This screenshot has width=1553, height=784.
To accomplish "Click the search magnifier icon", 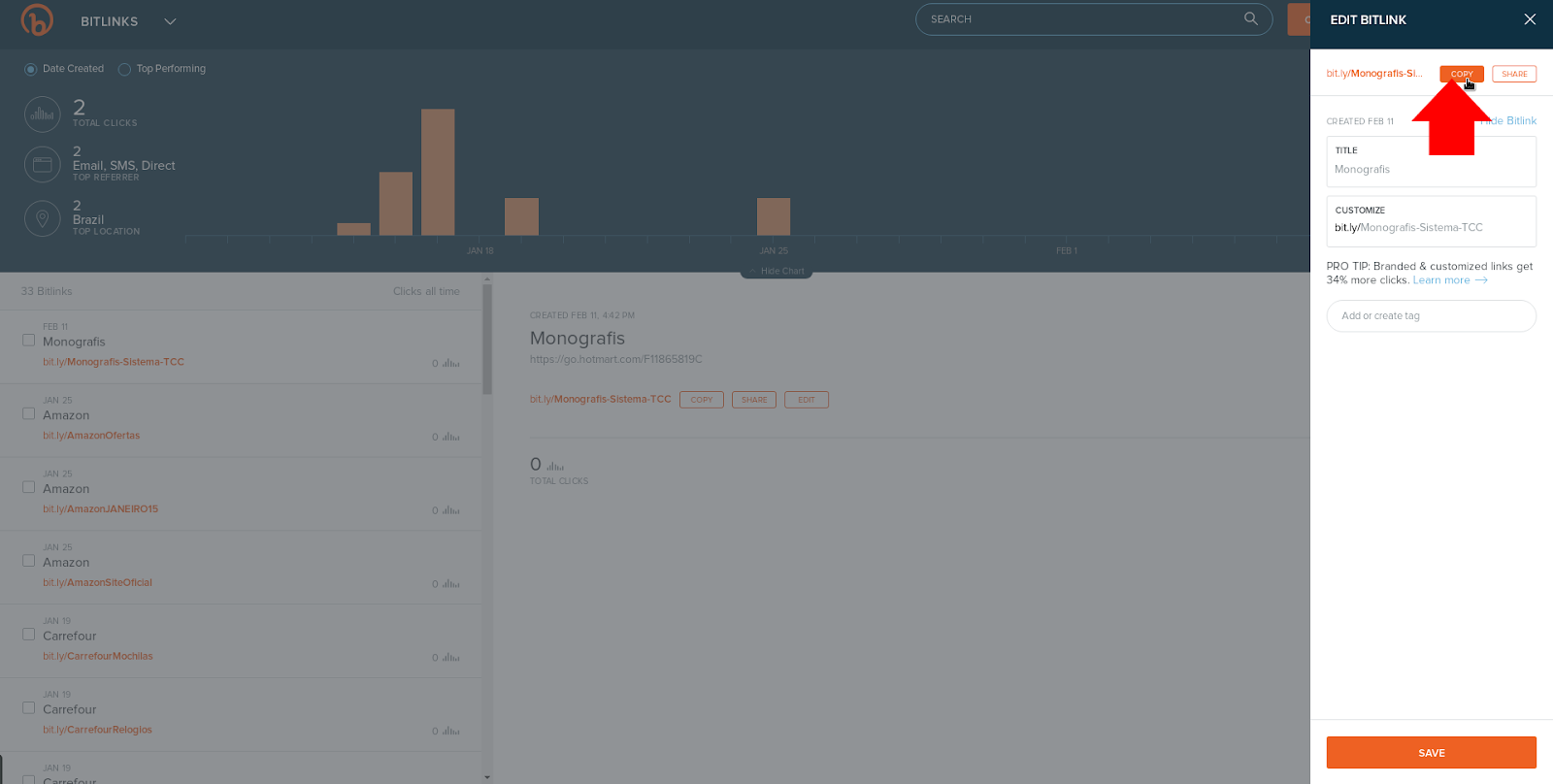I will (1251, 18).
